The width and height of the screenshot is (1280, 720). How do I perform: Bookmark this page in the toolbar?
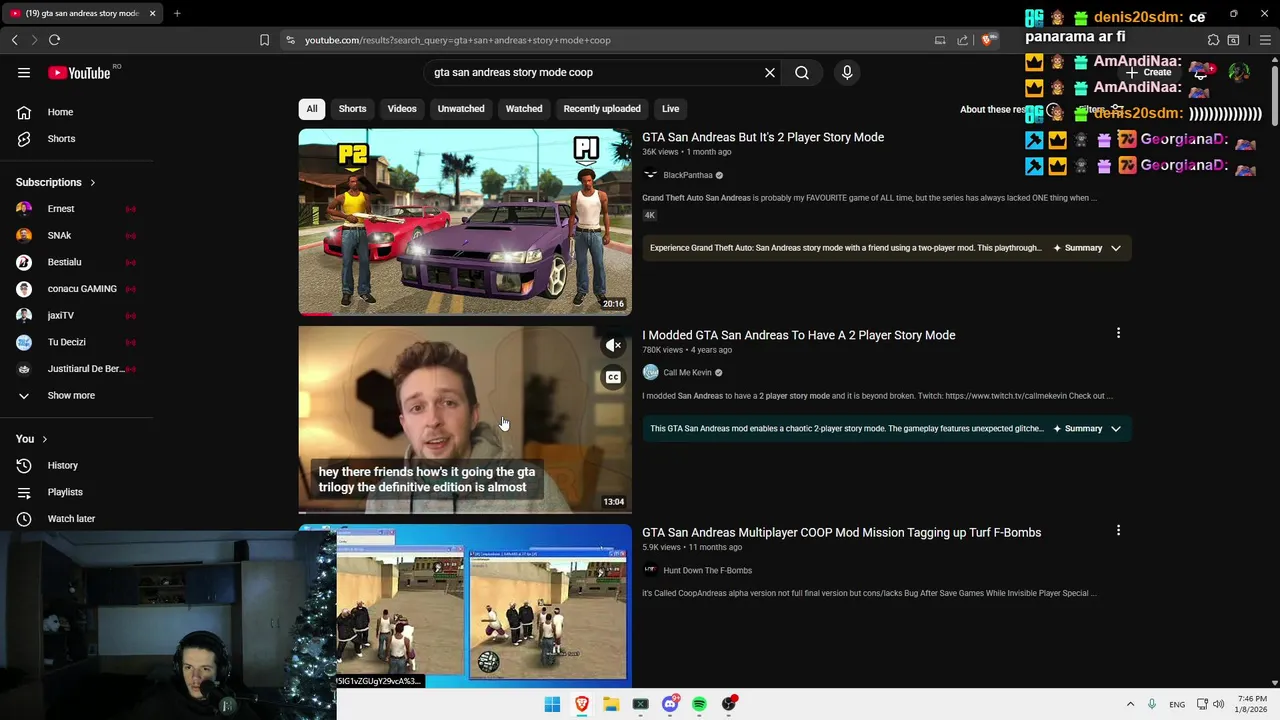coord(264,40)
